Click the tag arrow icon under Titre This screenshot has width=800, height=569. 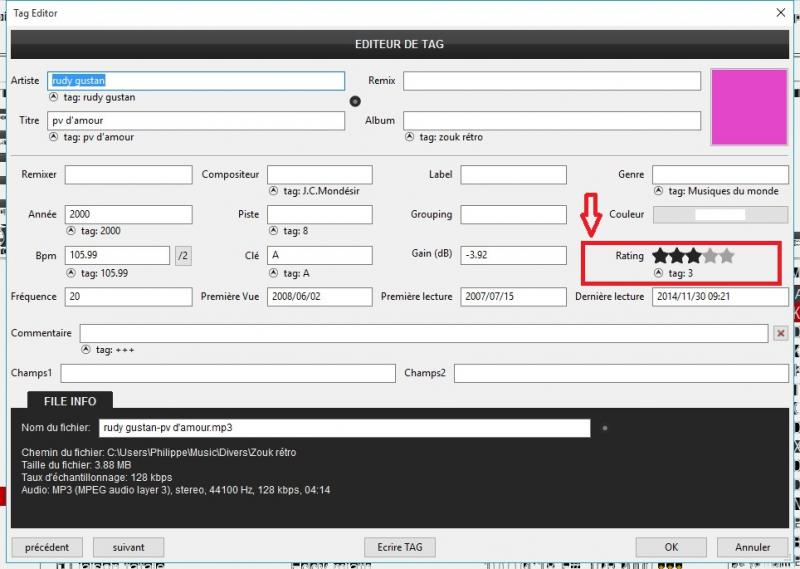53,137
